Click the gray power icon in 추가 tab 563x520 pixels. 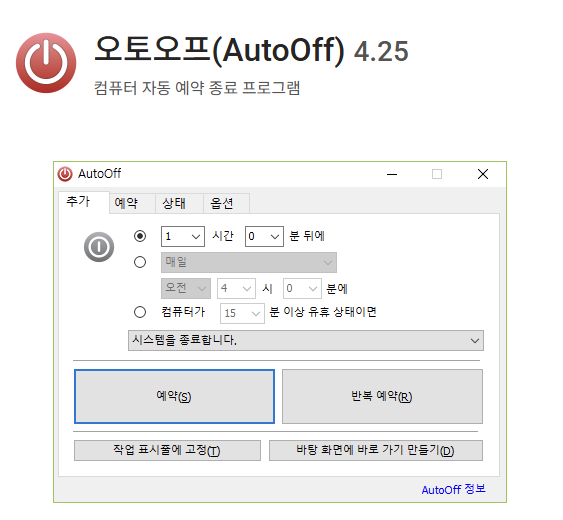point(99,247)
